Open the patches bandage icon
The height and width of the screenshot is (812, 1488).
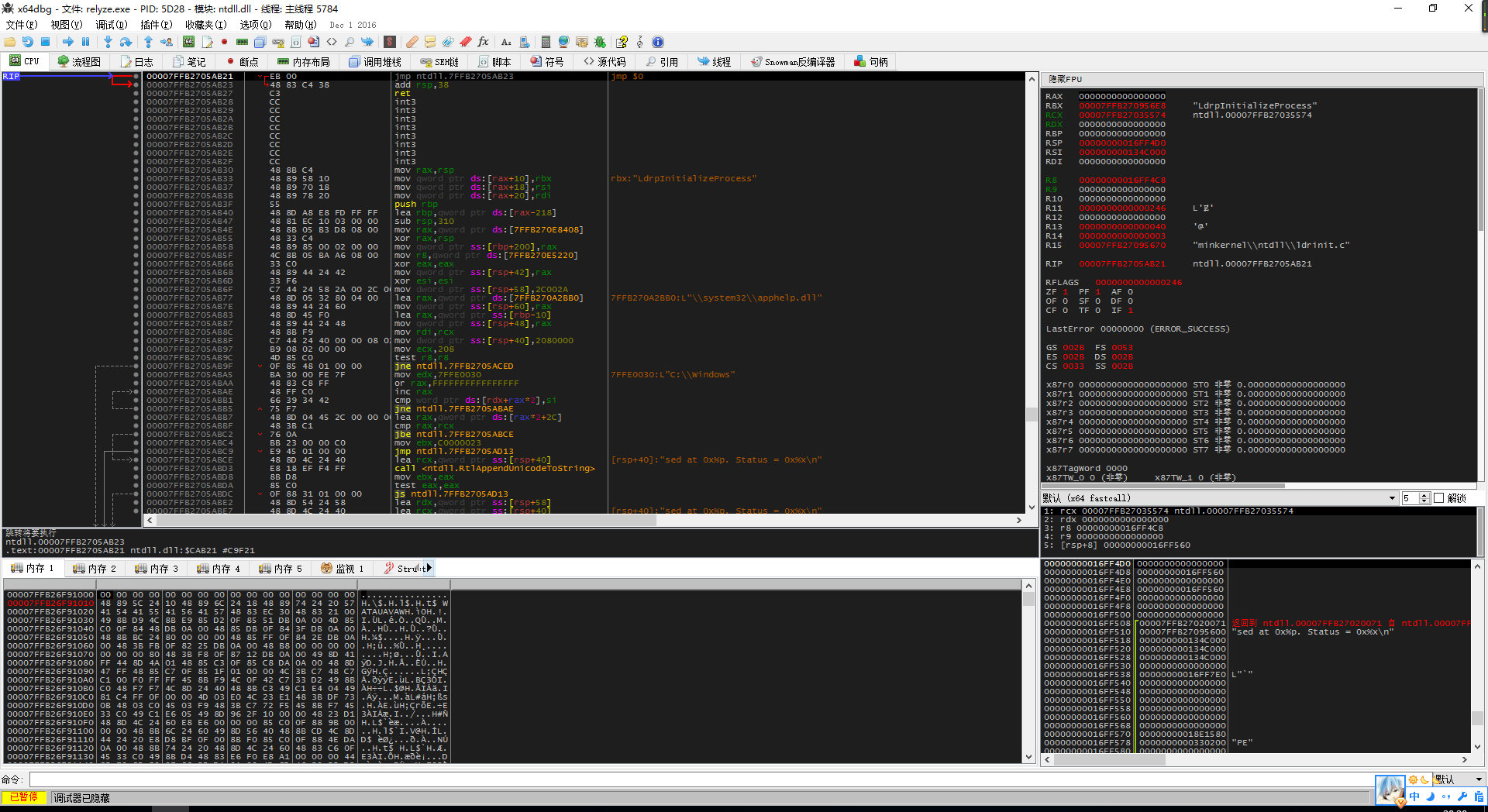(412, 42)
